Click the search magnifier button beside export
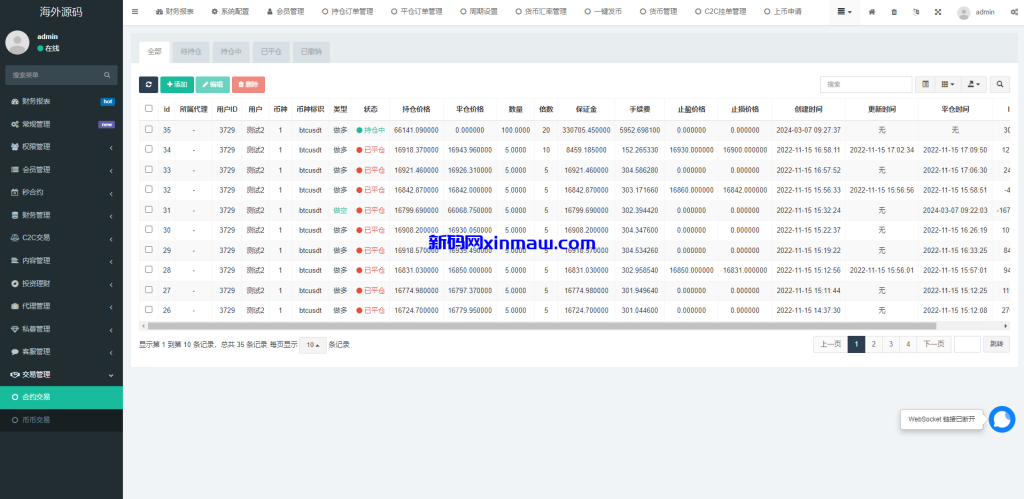The height and width of the screenshot is (499, 1024). coord(999,84)
